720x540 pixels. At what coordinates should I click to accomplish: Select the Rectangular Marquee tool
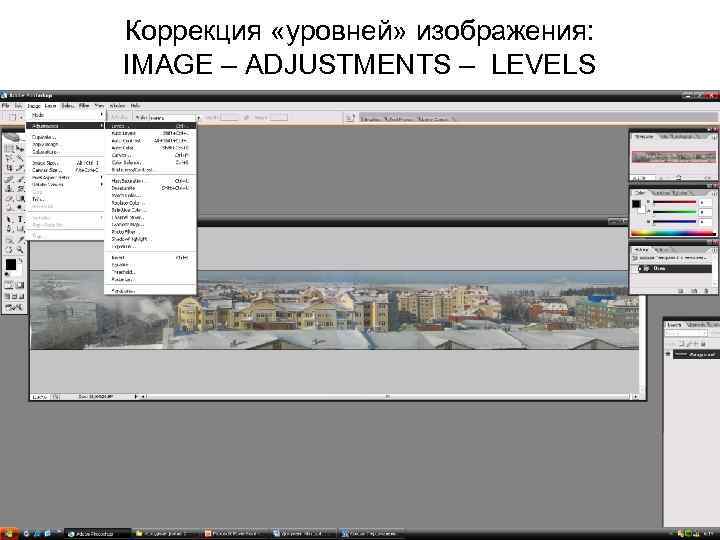point(9,148)
